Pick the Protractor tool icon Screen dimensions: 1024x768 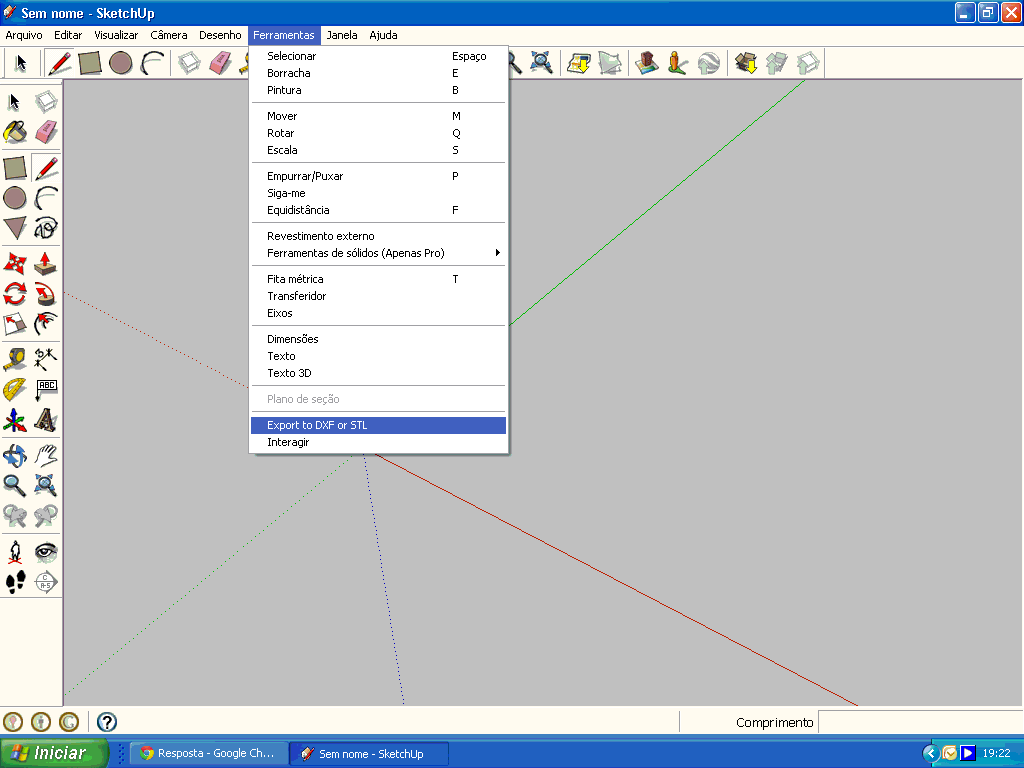(15, 390)
